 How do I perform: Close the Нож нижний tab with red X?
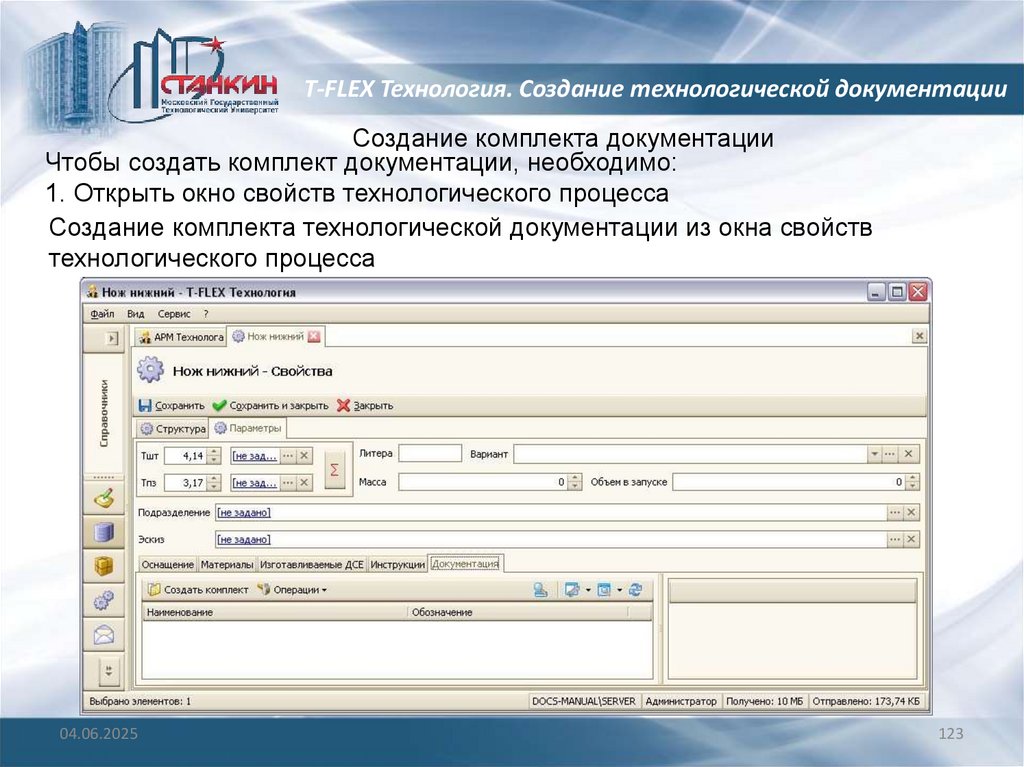point(314,336)
